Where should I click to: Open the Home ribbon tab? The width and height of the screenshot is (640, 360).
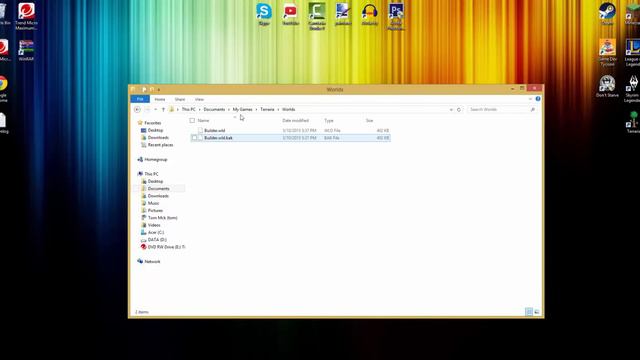coord(160,99)
